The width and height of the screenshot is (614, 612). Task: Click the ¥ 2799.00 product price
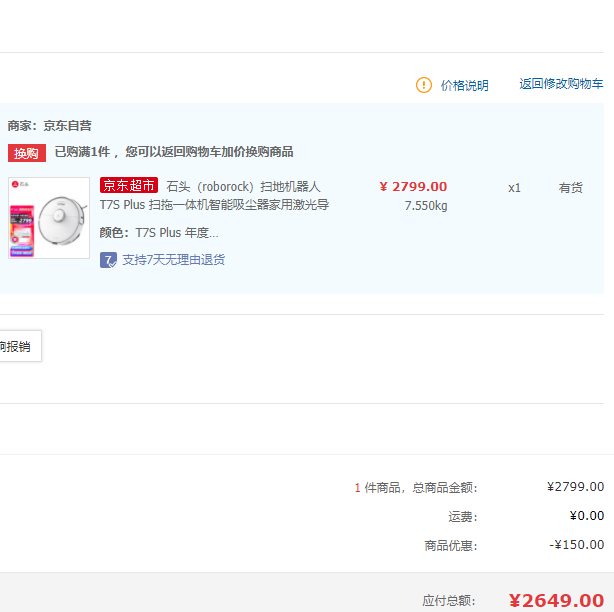coord(413,187)
